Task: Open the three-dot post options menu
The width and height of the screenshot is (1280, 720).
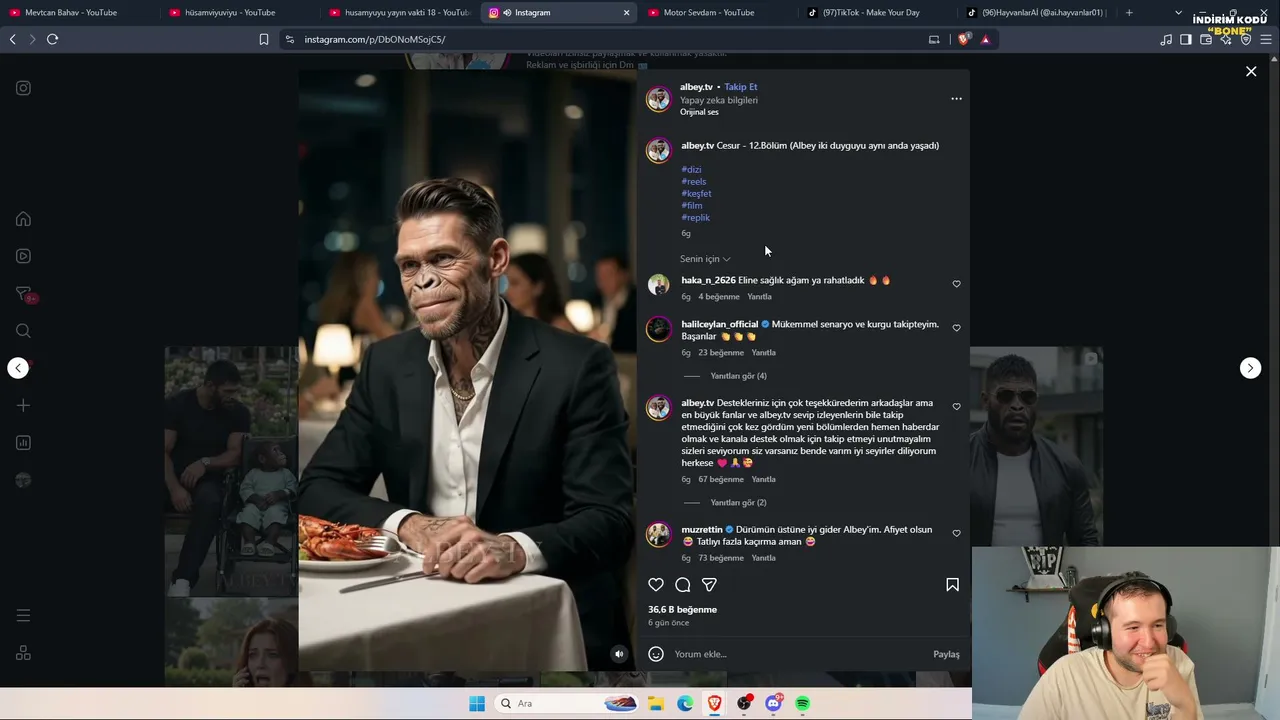Action: pos(956,99)
